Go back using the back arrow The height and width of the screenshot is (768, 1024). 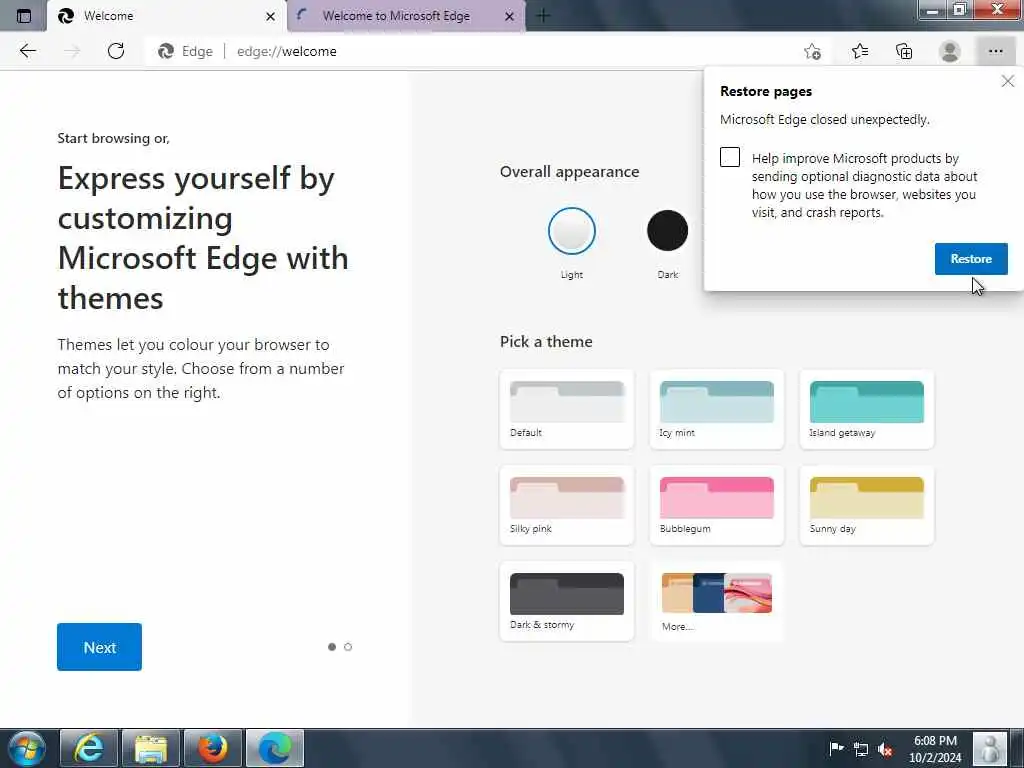coord(27,51)
